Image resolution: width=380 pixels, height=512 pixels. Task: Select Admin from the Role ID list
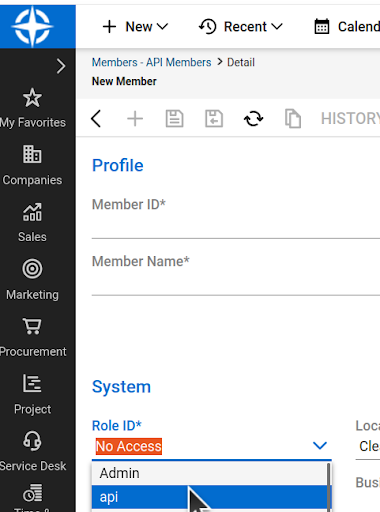coord(209,473)
